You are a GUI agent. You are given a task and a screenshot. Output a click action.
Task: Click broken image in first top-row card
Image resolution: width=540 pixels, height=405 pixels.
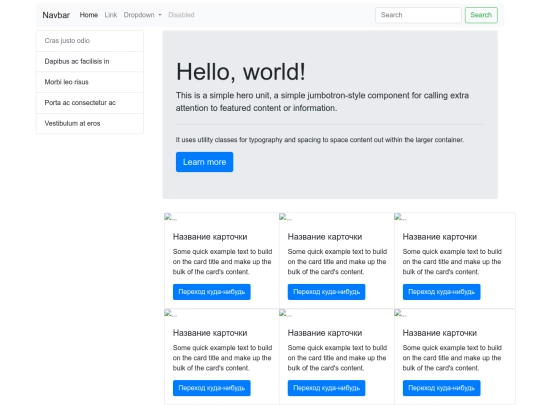[x=170, y=217]
